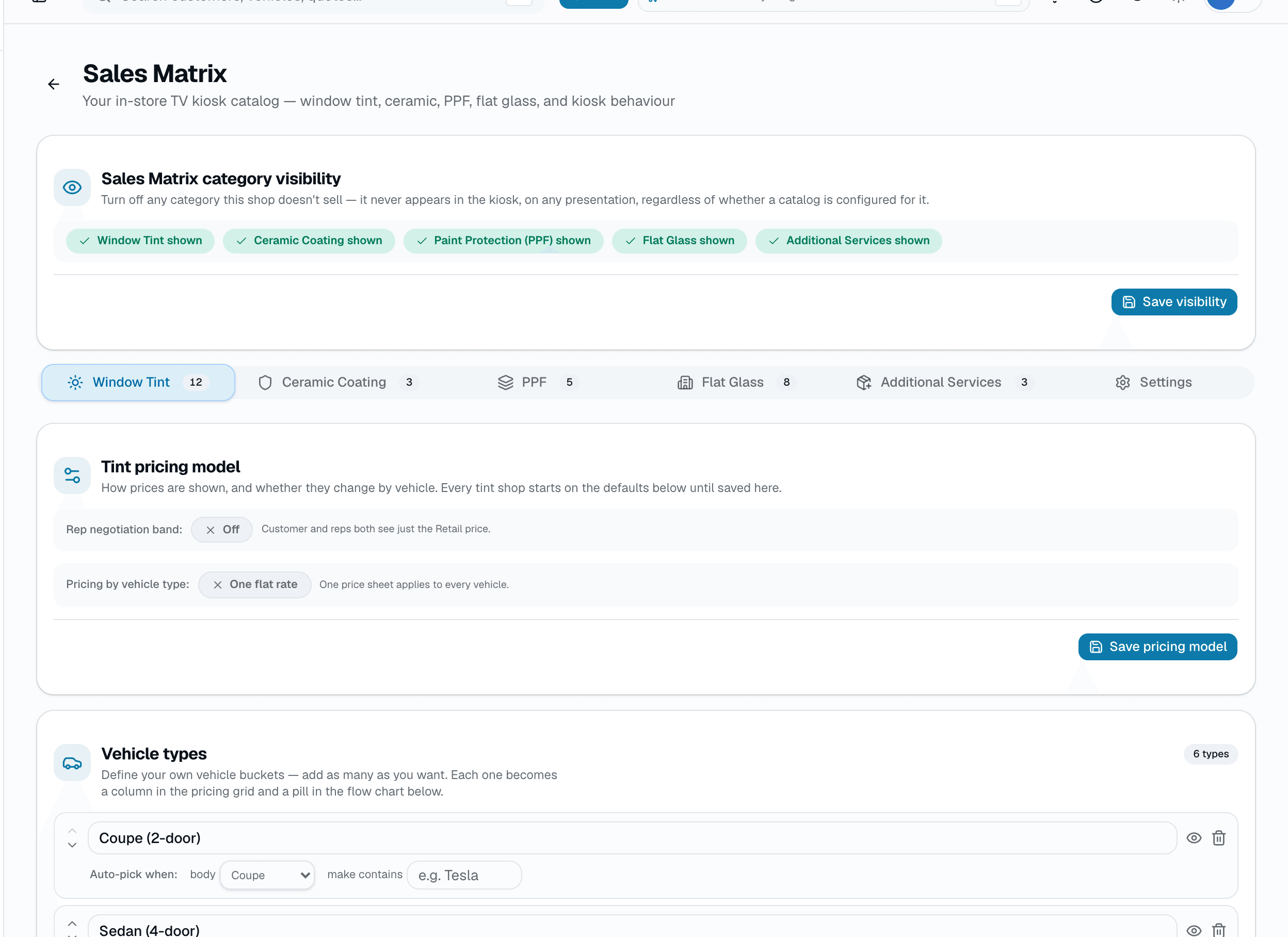Click the eye icon beside category visibility heading
This screenshot has height=937, width=1288.
point(72,187)
